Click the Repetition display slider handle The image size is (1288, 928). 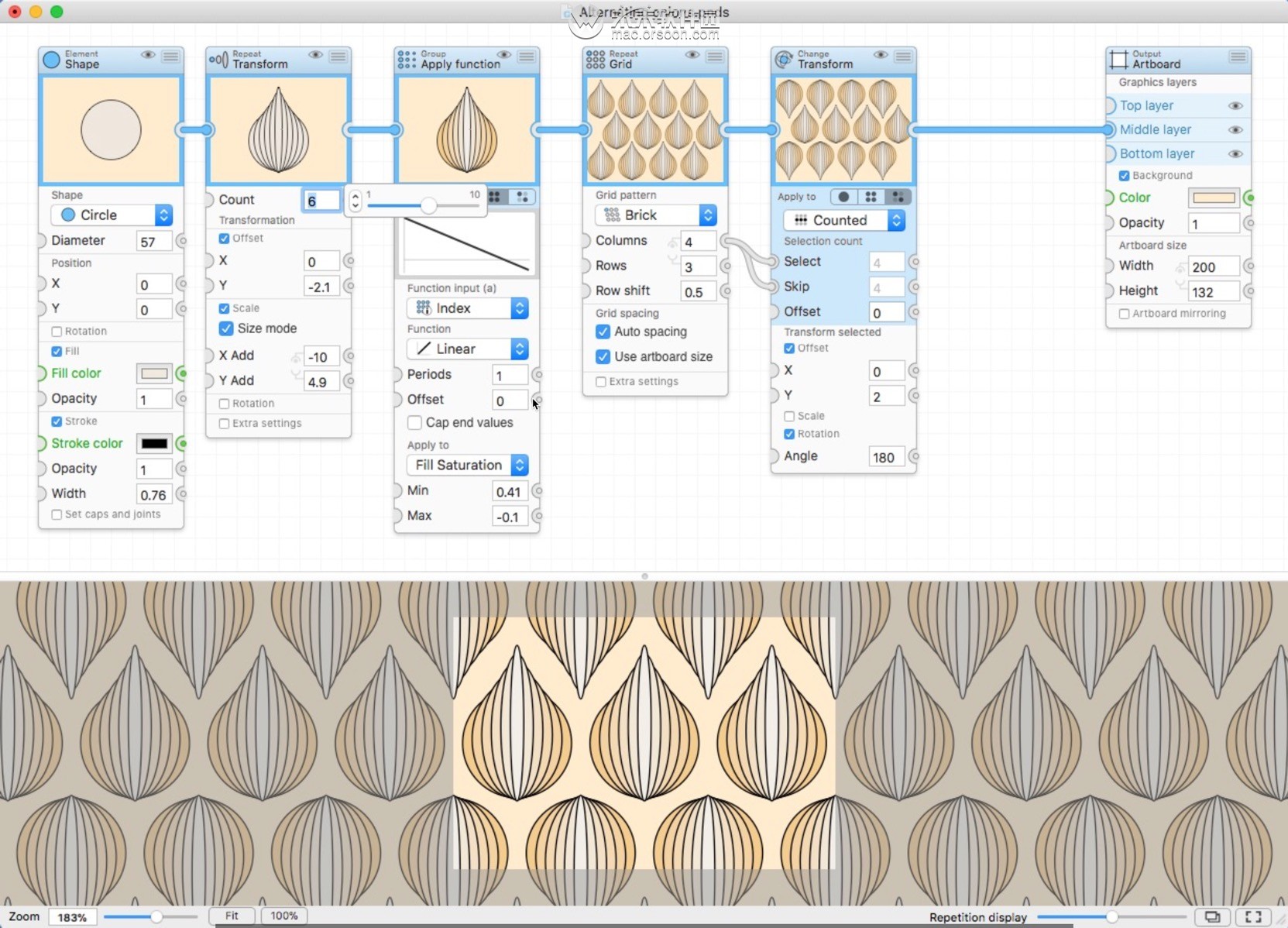(1111, 917)
